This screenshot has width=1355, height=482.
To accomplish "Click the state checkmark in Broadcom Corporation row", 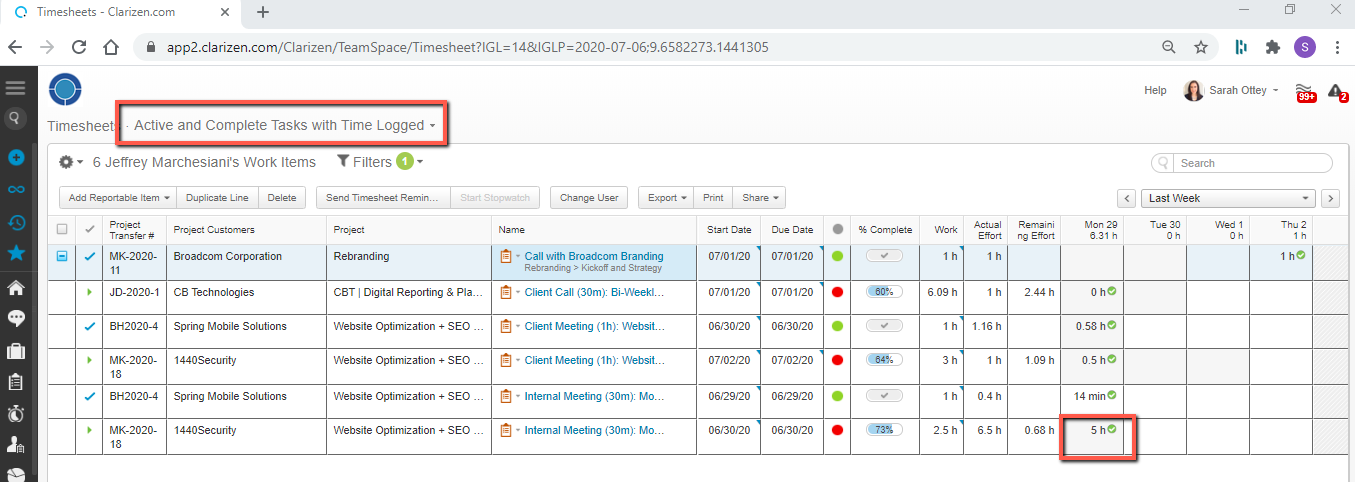I will click(x=90, y=257).
